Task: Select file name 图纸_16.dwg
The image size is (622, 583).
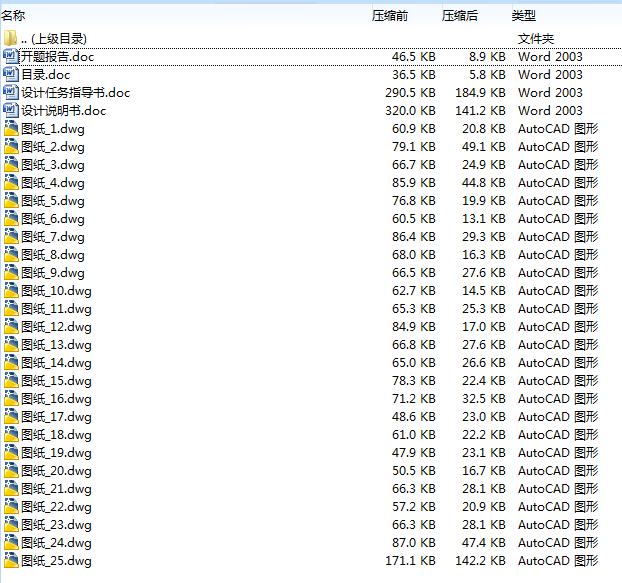Action: tap(56, 399)
